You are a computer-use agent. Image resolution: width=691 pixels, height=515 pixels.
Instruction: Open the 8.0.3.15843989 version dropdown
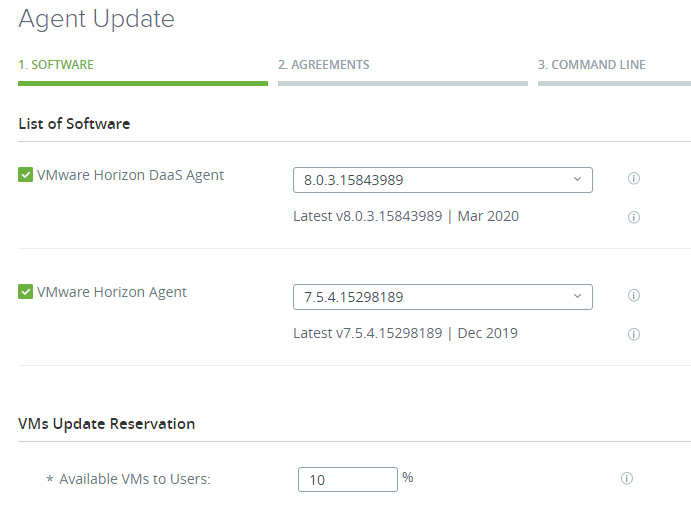(442, 180)
